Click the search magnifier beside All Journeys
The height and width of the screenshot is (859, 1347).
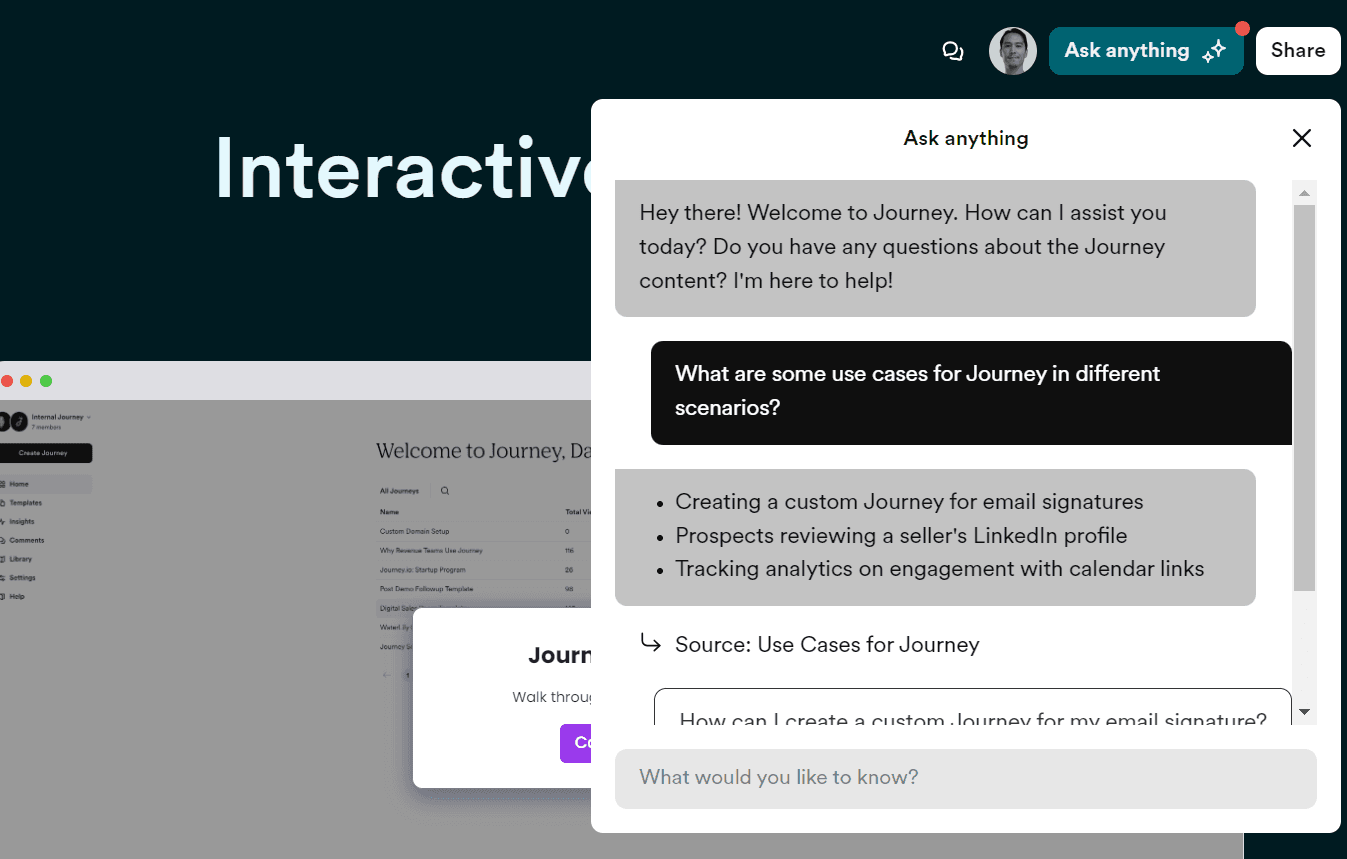(x=445, y=491)
